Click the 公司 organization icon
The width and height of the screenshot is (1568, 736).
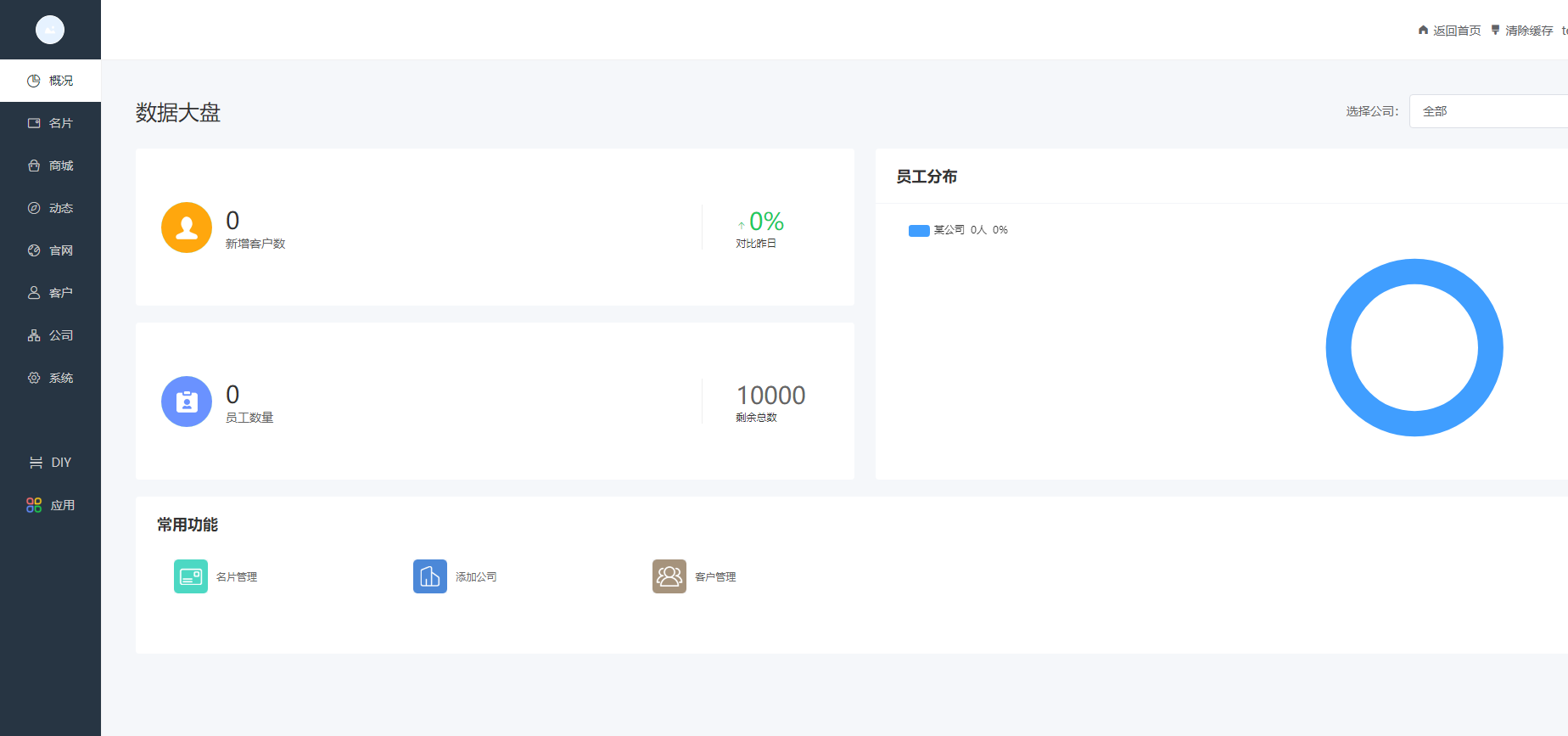[x=34, y=335]
